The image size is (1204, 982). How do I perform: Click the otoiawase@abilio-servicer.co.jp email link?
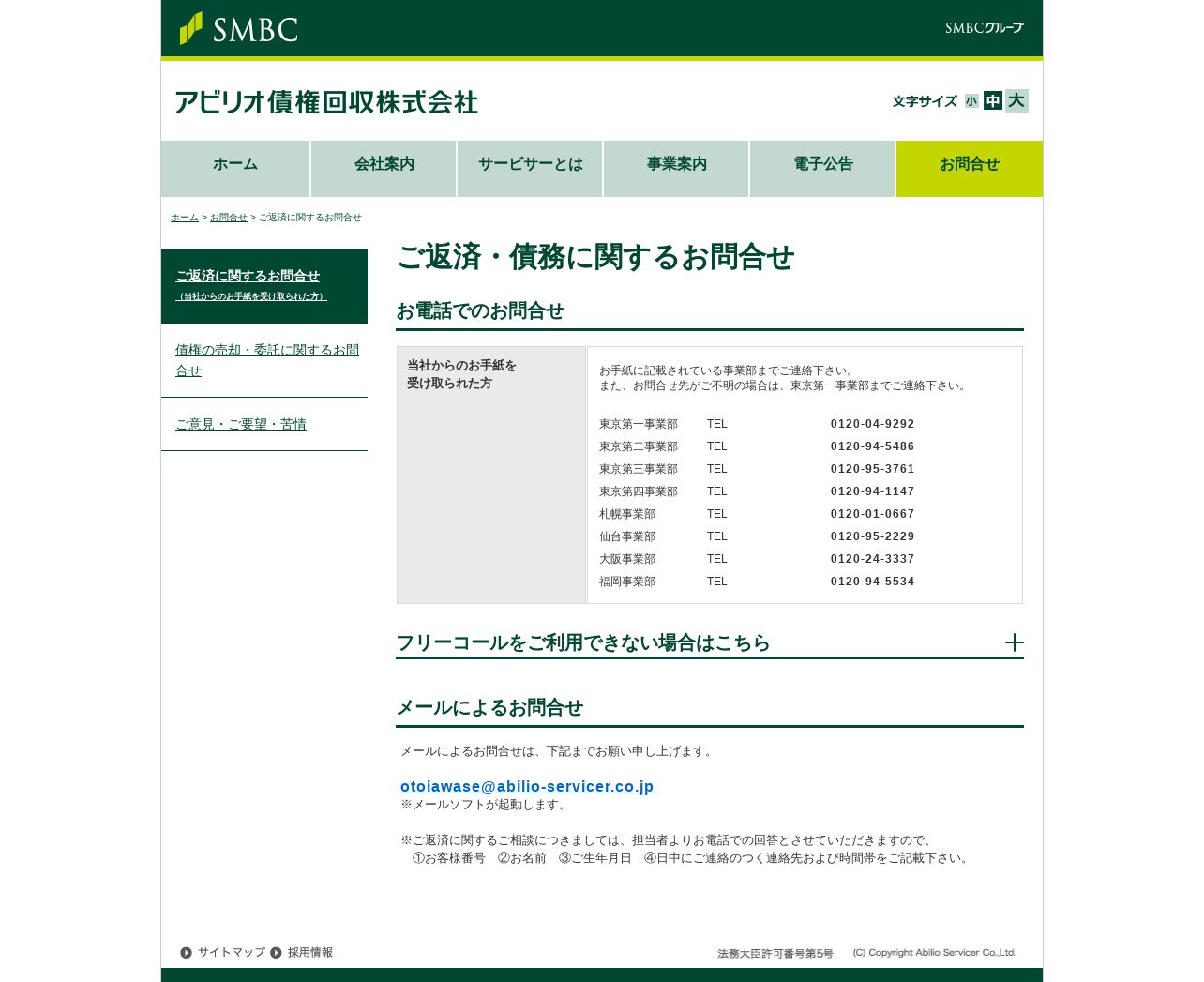click(x=527, y=787)
